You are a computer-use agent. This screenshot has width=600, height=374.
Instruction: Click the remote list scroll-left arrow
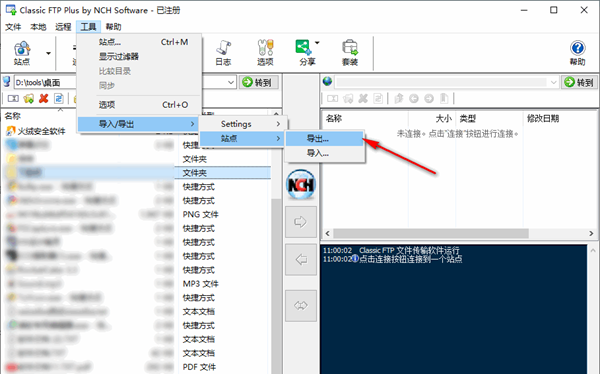pos(328,233)
